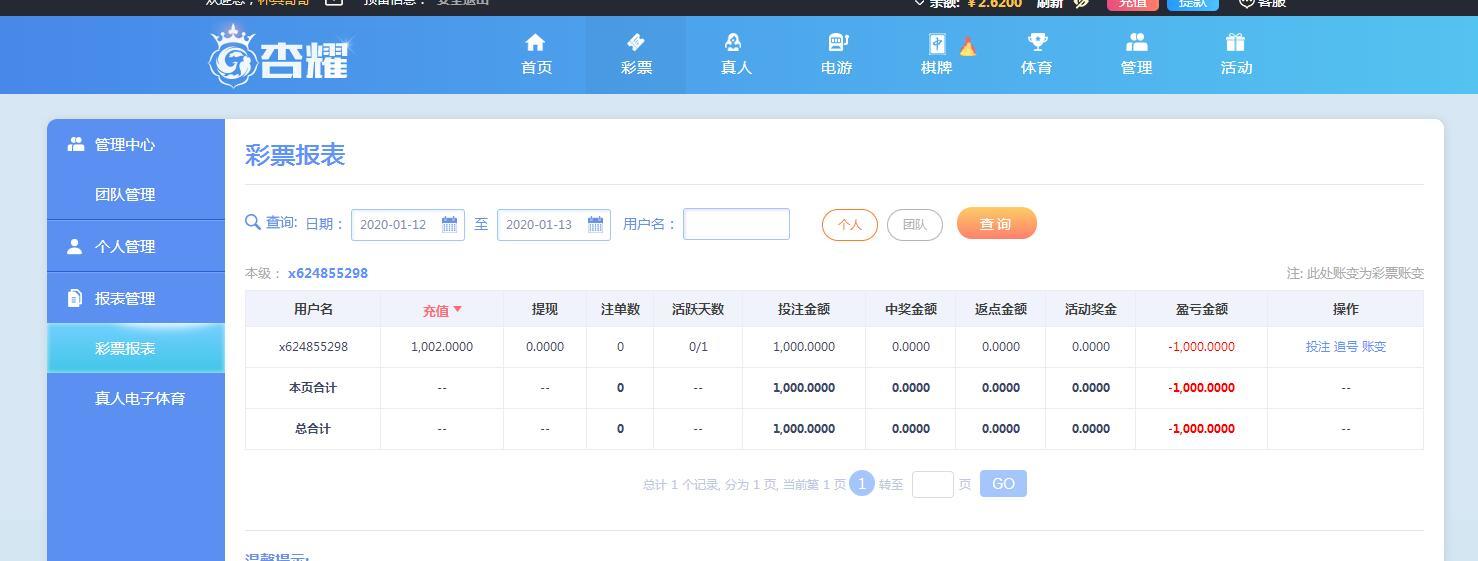1478x561 pixels.
Task: Click page number 1 in pagination
Action: click(x=862, y=483)
